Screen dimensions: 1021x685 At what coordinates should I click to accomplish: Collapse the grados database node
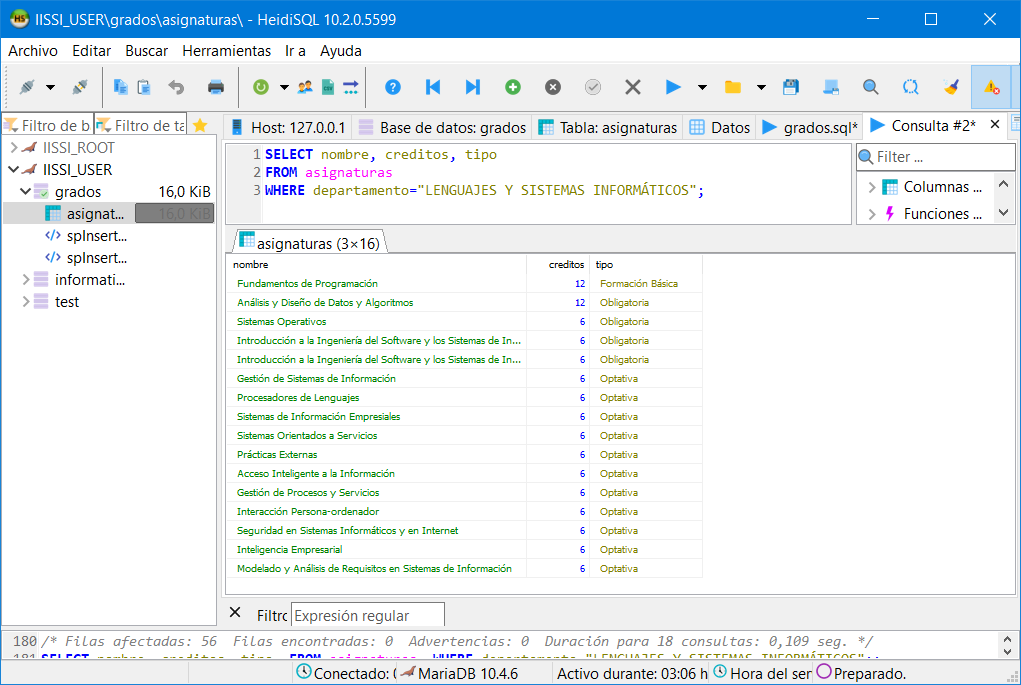point(26,192)
